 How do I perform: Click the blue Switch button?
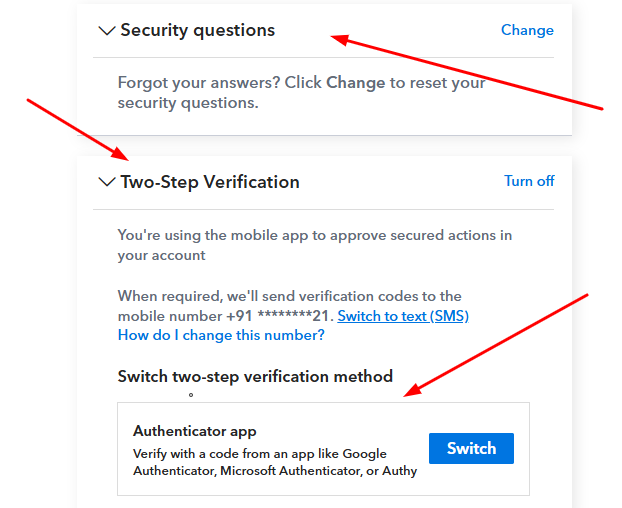click(x=471, y=449)
